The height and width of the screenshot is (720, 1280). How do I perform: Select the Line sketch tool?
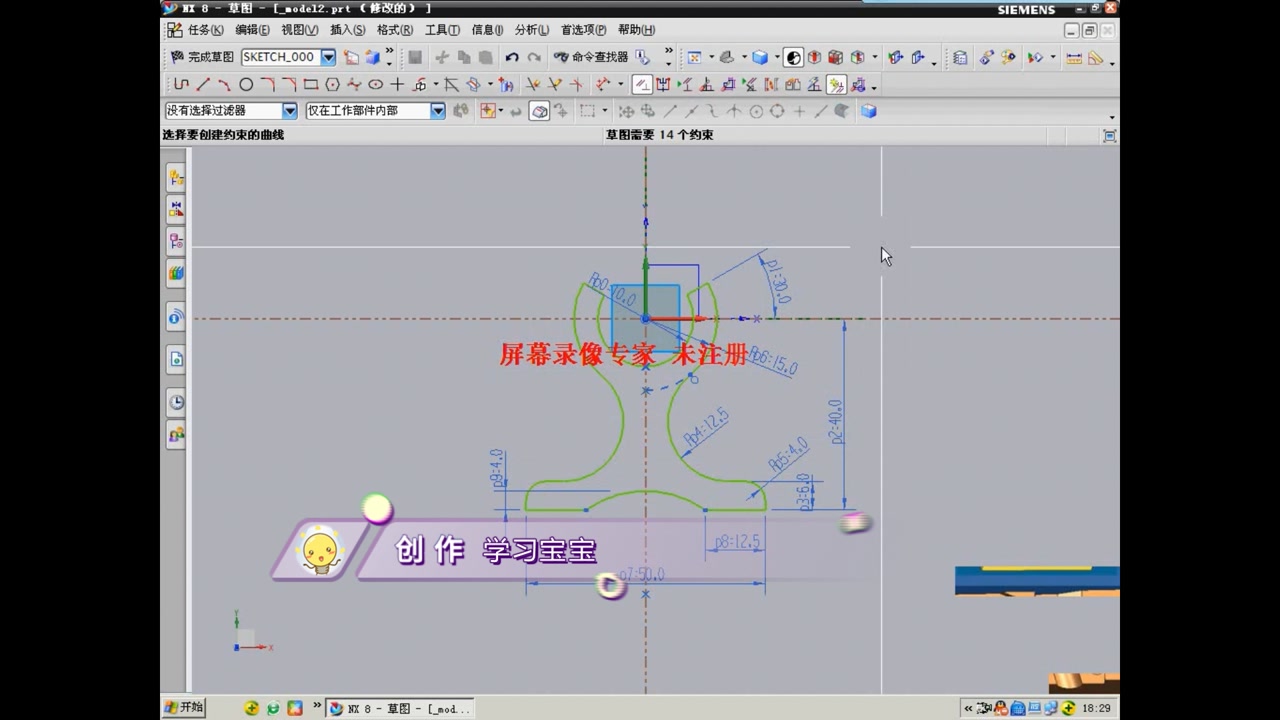click(204, 85)
